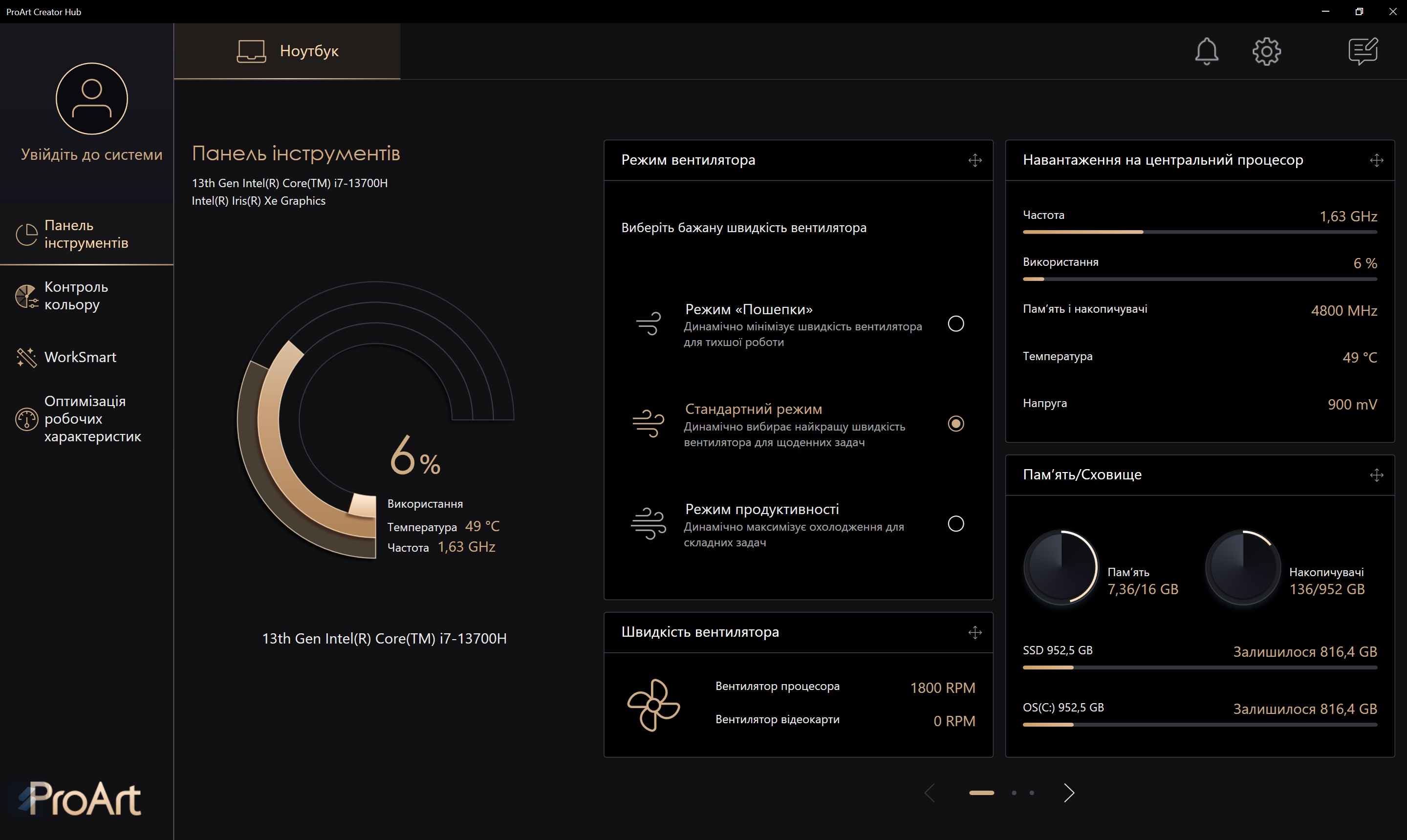The image size is (1407, 840).
Task: Select Режим «Пошепки» fan mode radio
Action: coord(955,324)
